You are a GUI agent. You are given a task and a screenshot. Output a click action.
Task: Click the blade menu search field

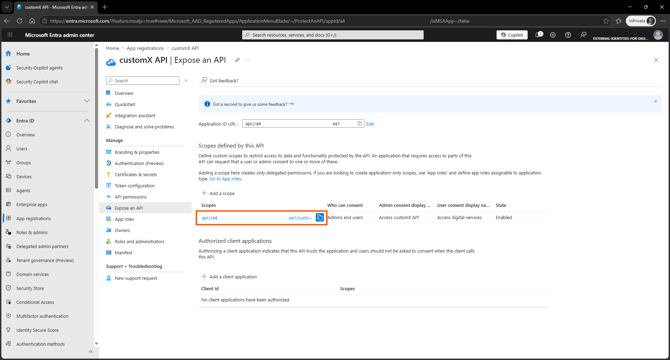(143, 81)
